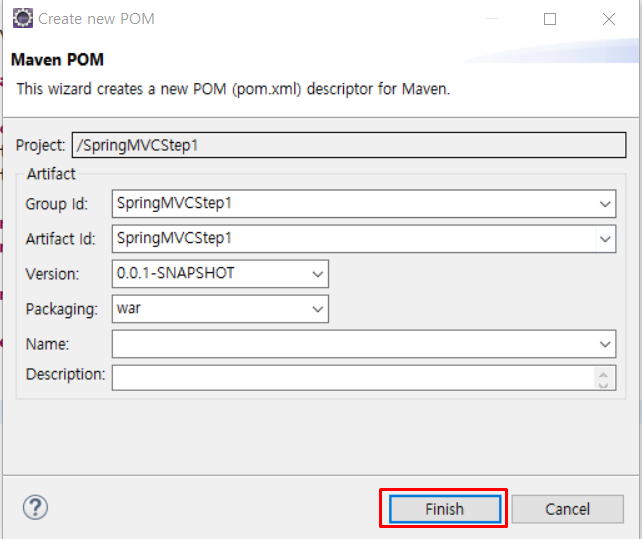Click Description scrollbar down arrow

click(603, 385)
